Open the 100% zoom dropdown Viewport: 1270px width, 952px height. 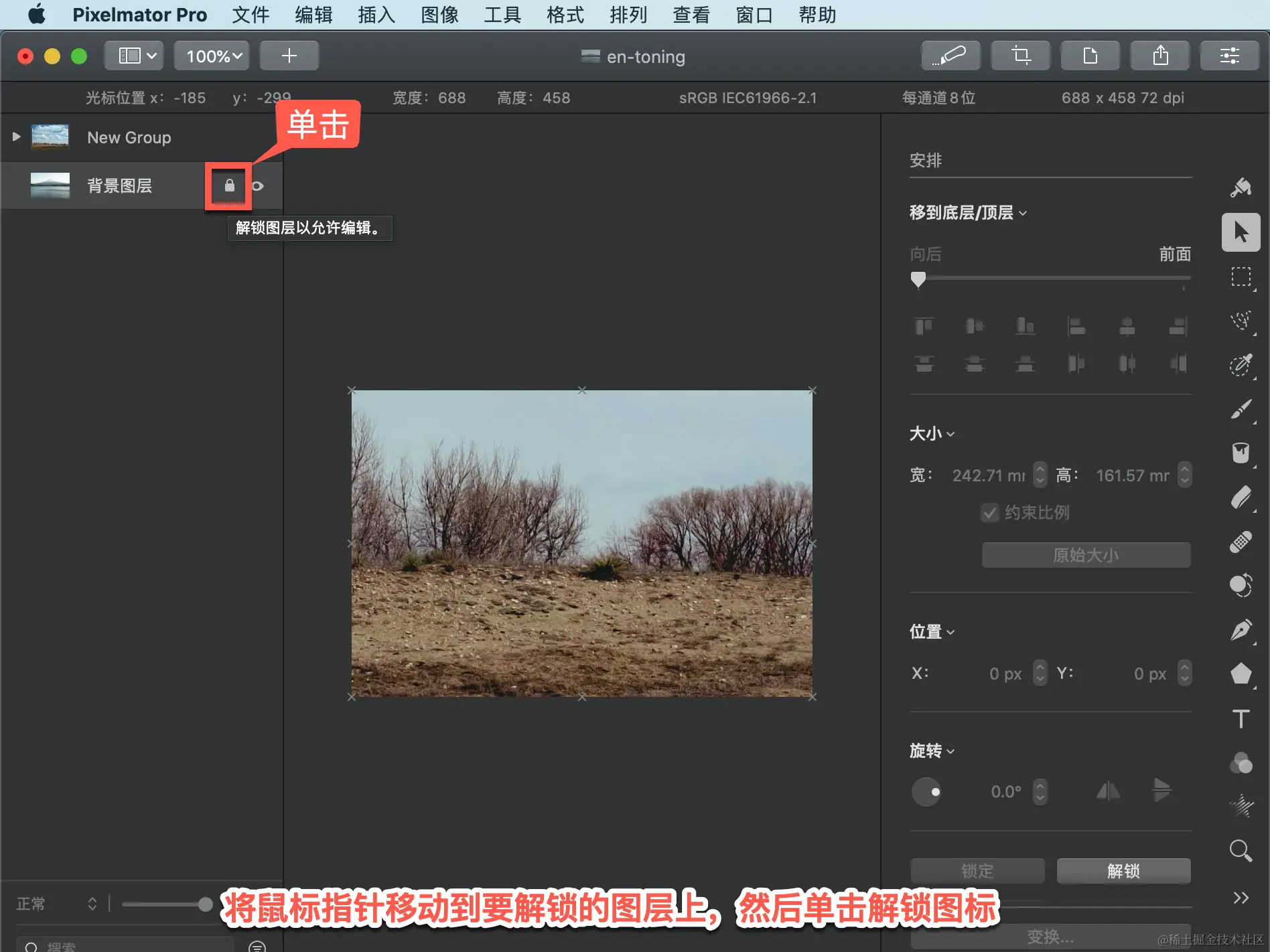coord(212,56)
